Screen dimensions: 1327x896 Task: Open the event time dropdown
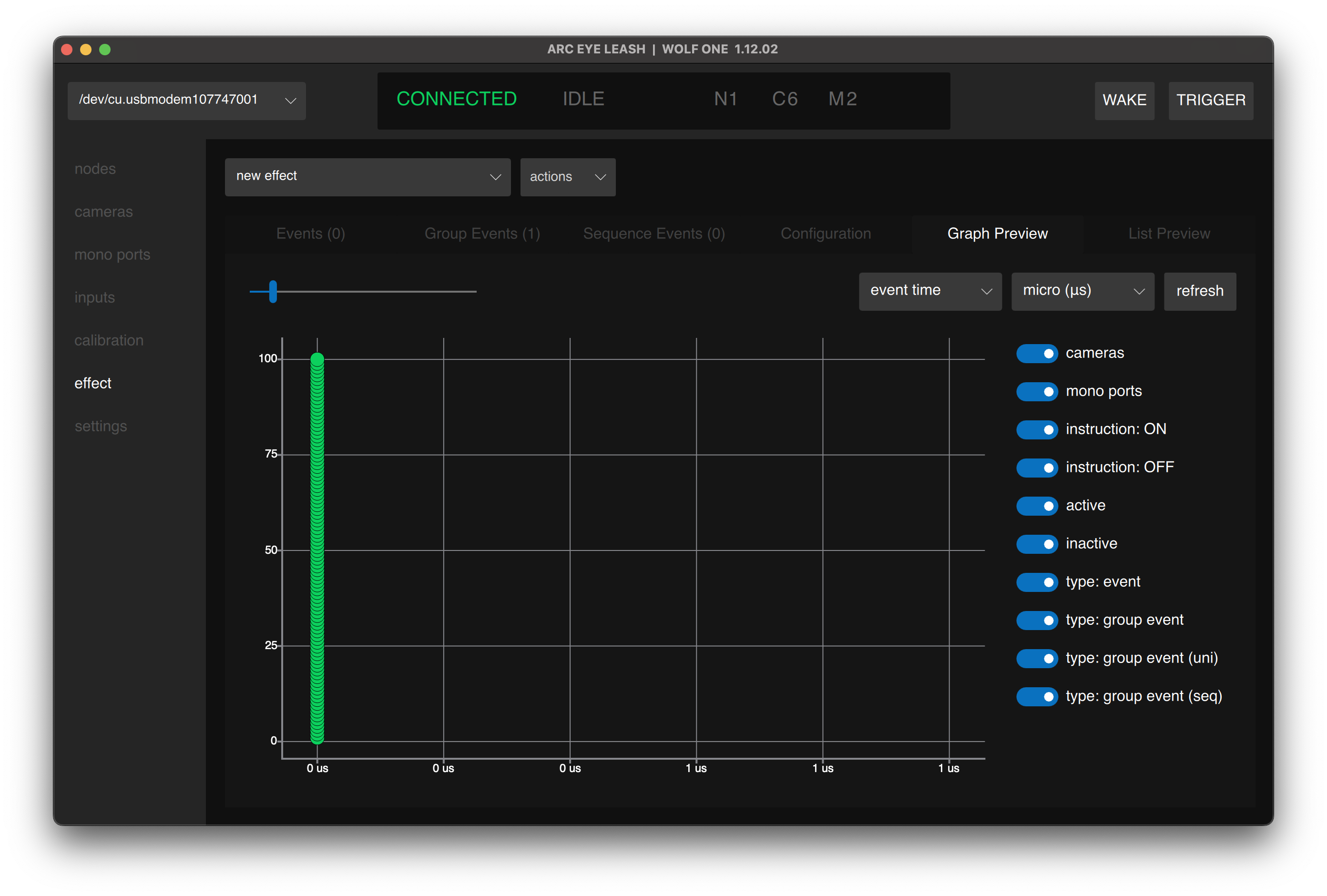click(929, 291)
